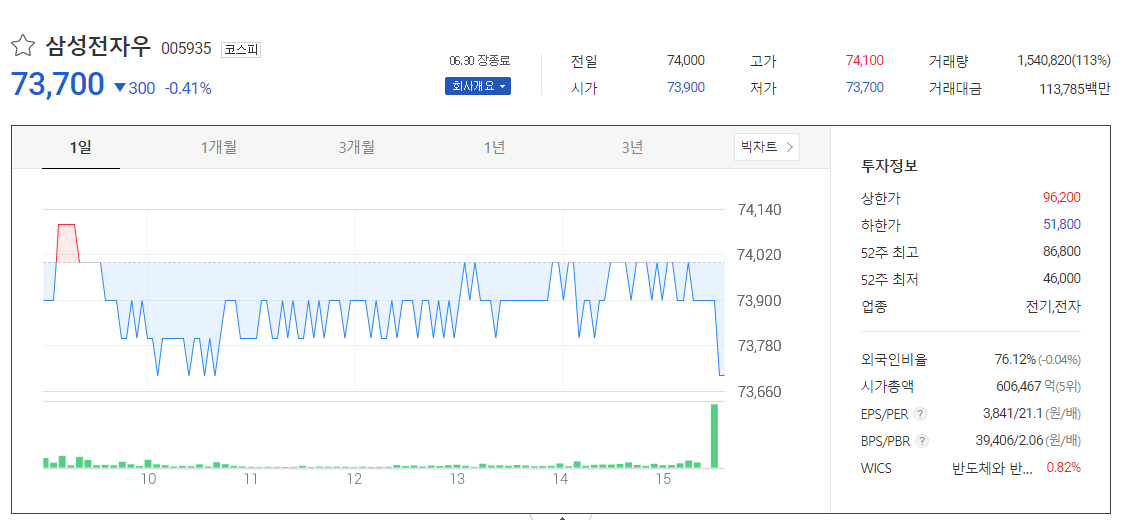
Task: Click the 투자정보 heading
Action: pos(889,166)
